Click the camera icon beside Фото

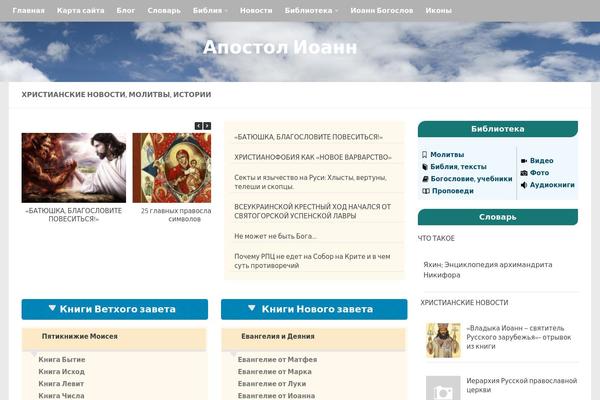coord(524,173)
